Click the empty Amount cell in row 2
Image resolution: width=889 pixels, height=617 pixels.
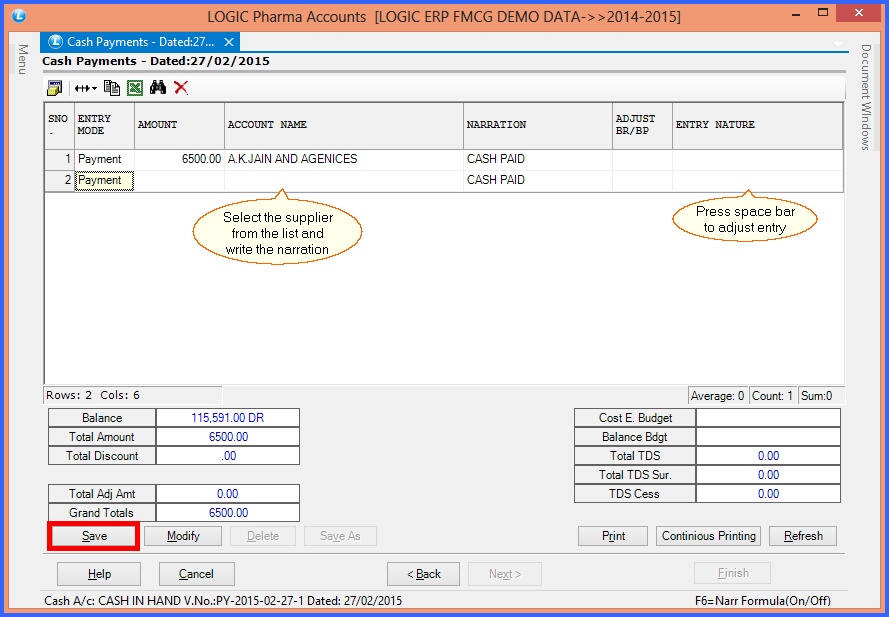[179, 180]
